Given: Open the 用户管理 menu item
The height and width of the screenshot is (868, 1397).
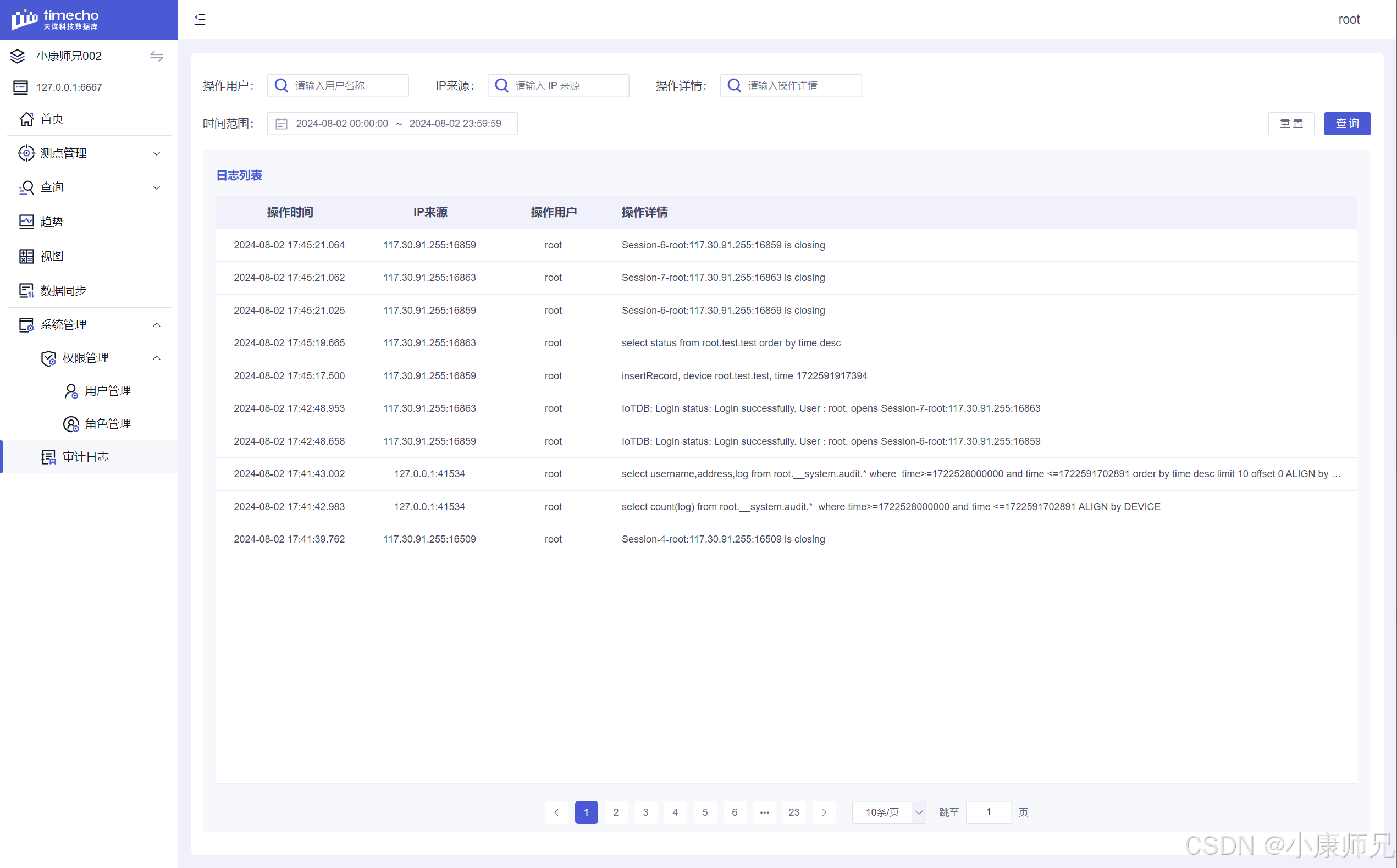Looking at the screenshot, I should click(x=89, y=391).
